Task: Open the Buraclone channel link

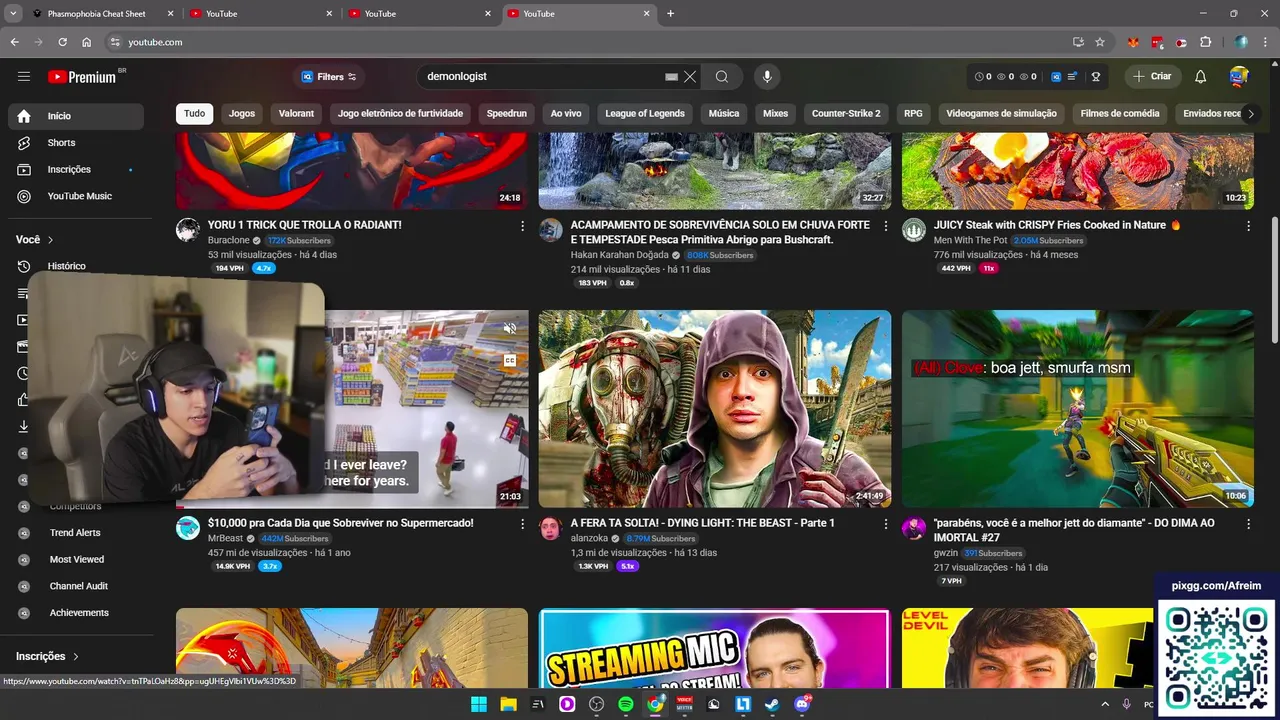Action: point(228,241)
